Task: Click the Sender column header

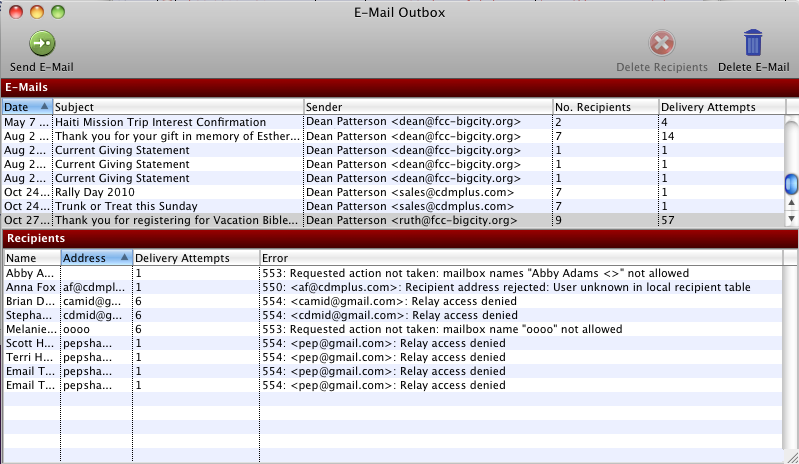Action: click(427, 107)
